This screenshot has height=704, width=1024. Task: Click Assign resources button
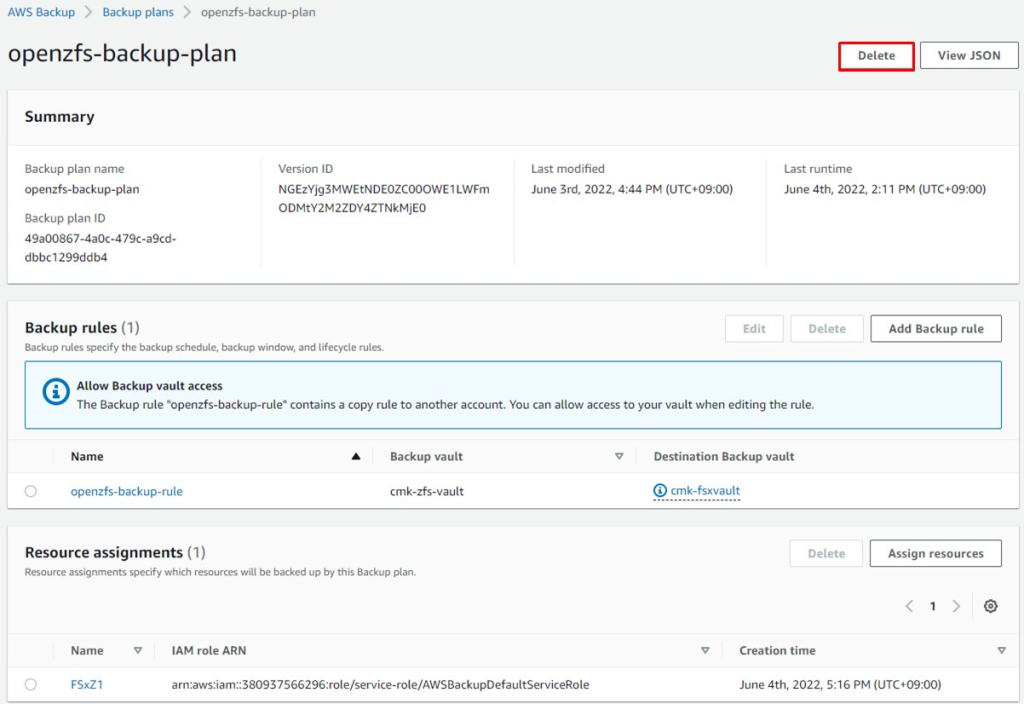935,553
